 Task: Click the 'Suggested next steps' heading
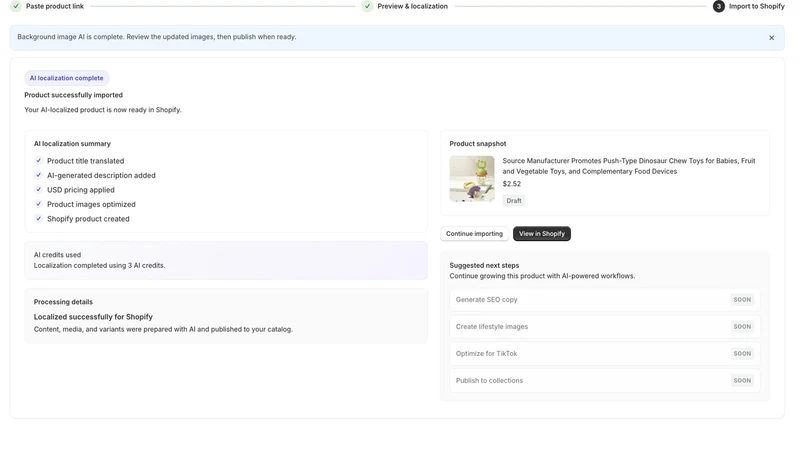click(x=484, y=265)
